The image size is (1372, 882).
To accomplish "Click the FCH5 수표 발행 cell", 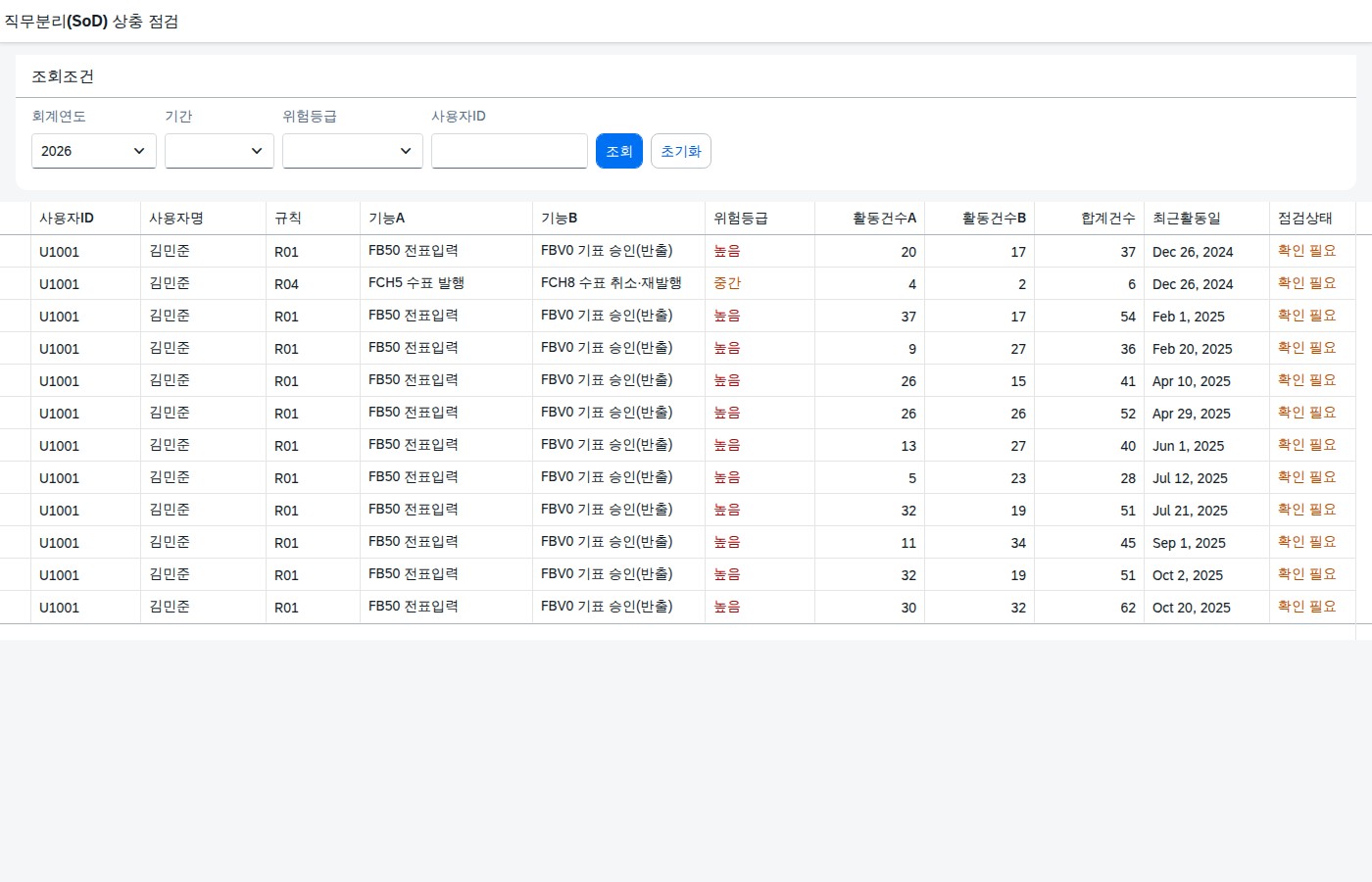I will tap(447, 284).
